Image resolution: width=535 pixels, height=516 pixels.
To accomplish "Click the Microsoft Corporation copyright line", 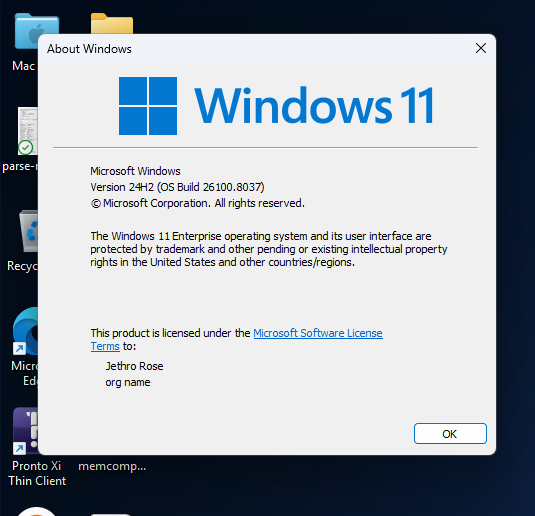I will click(x=198, y=203).
